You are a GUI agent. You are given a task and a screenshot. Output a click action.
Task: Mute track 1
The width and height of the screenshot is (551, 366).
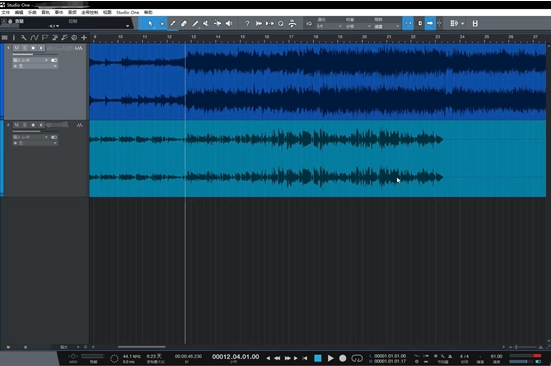coord(17,48)
